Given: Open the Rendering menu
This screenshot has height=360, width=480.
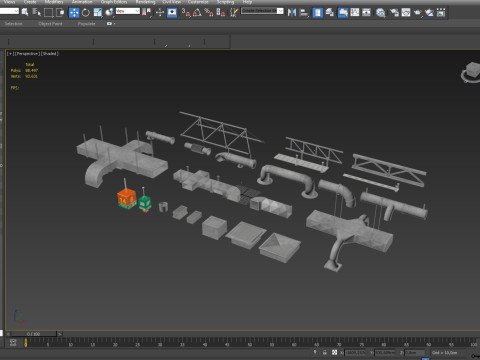Looking at the screenshot, I should (145, 2).
